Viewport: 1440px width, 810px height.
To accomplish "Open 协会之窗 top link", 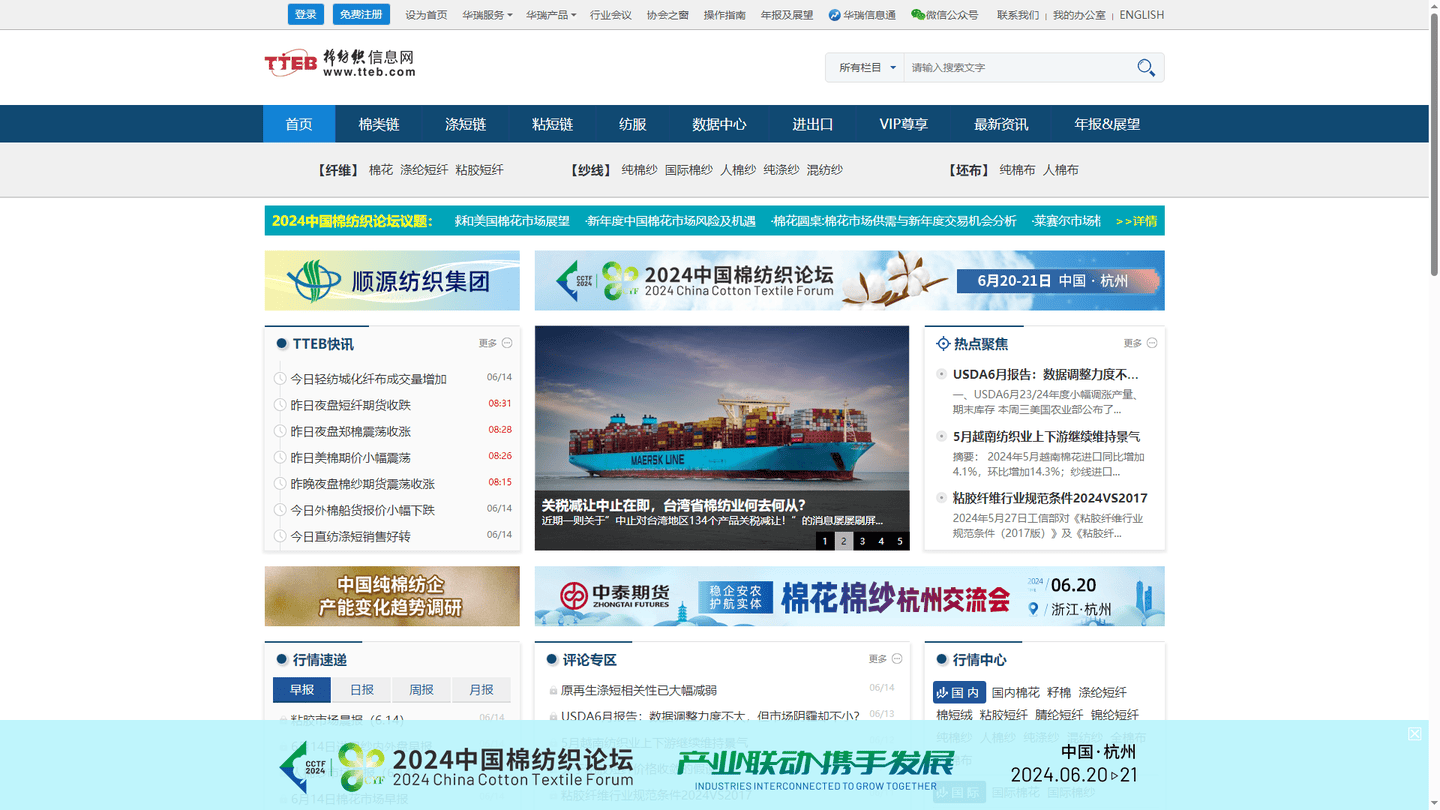I will (x=668, y=15).
